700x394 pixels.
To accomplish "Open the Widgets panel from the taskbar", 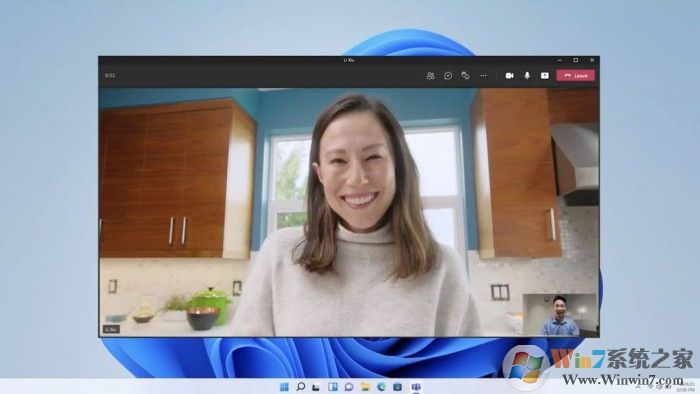I will 333,387.
